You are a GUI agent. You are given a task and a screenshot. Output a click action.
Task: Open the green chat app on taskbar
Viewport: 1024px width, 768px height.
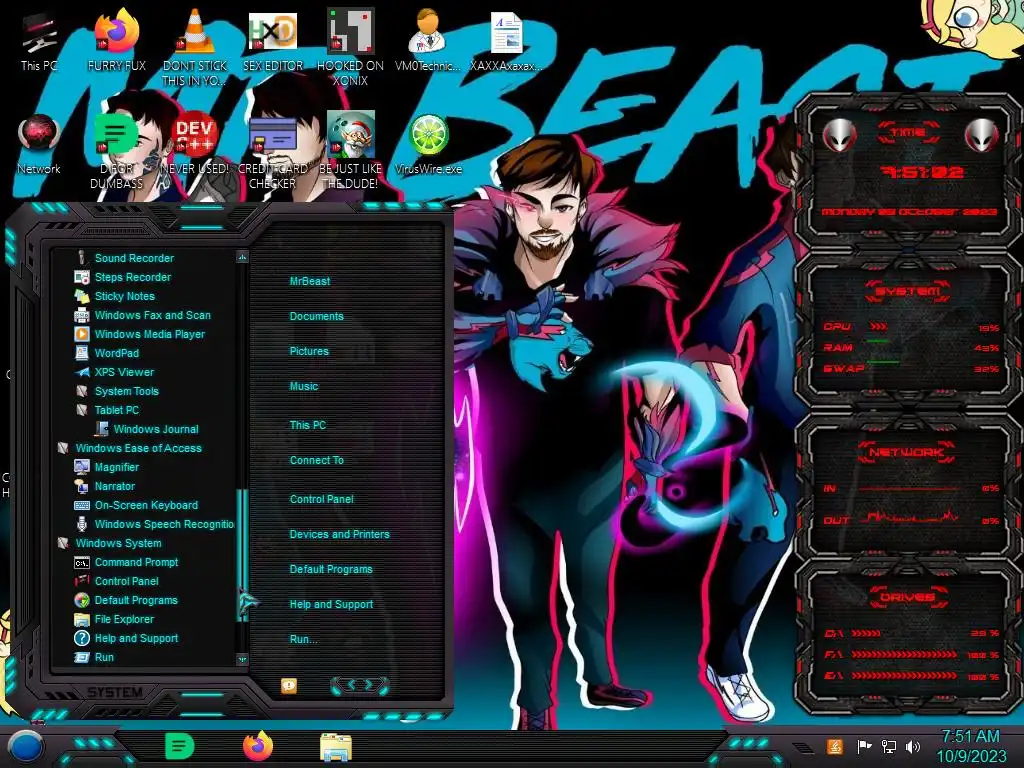pyautogui.click(x=179, y=746)
